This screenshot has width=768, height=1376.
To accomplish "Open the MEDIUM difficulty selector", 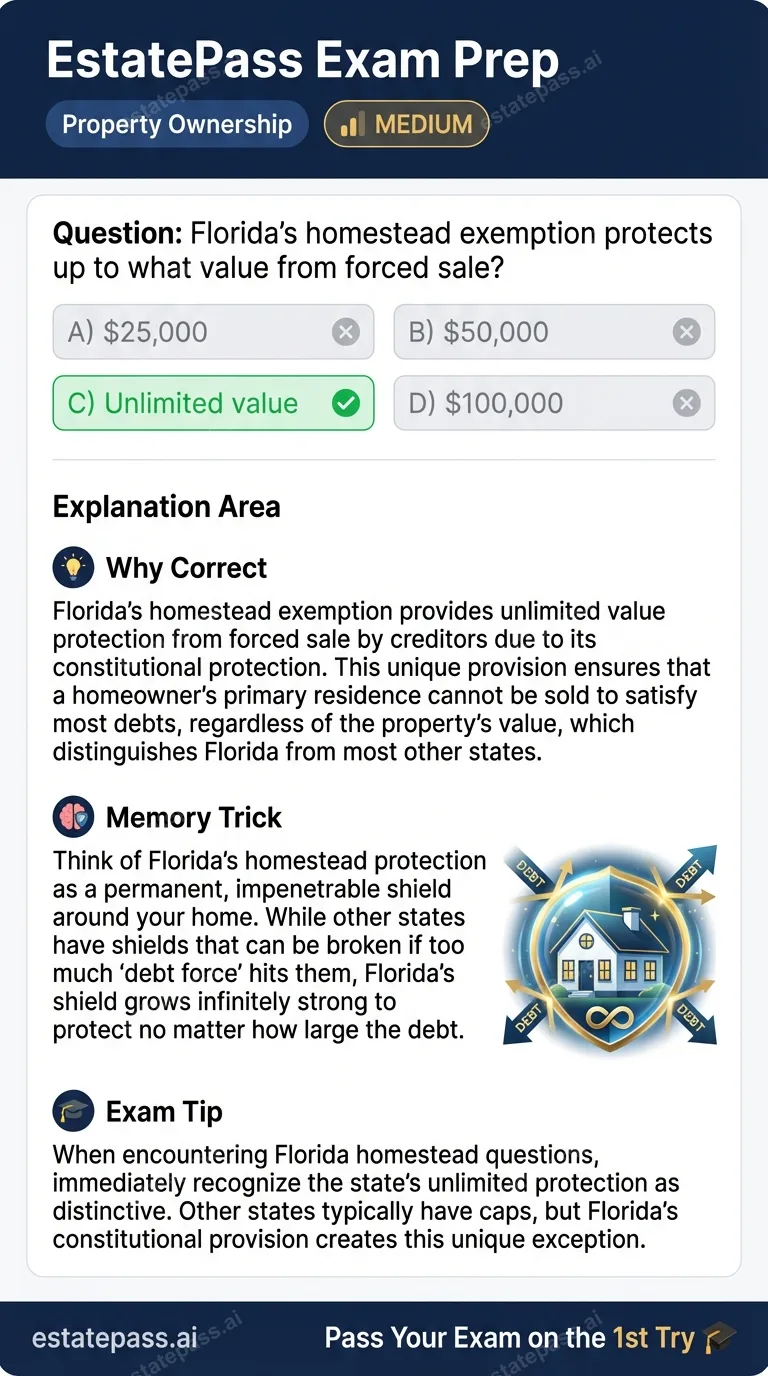I will 406,124.
